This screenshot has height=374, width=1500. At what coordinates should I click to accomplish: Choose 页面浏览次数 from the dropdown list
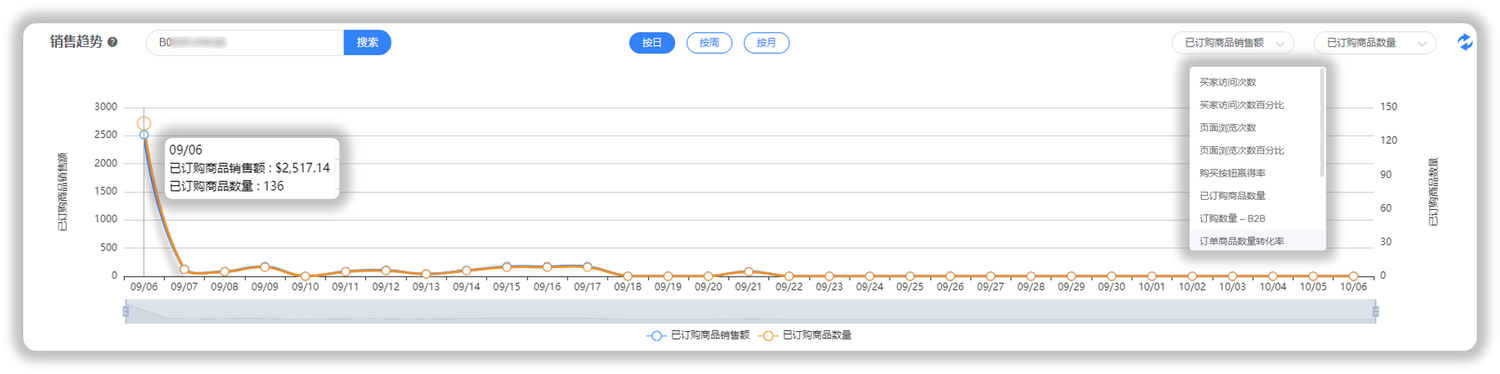tap(1227, 128)
